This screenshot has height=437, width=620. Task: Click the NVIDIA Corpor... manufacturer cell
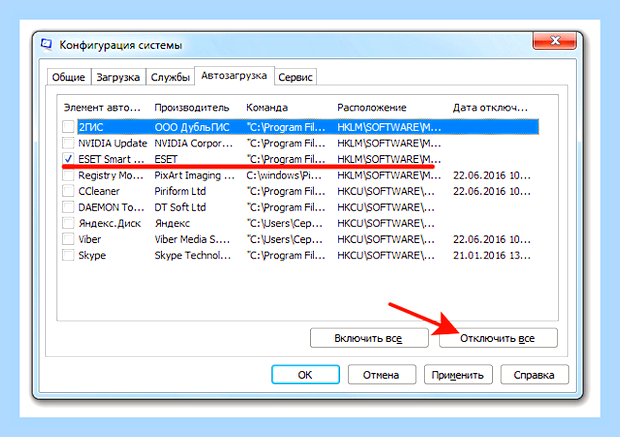point(194,143)
